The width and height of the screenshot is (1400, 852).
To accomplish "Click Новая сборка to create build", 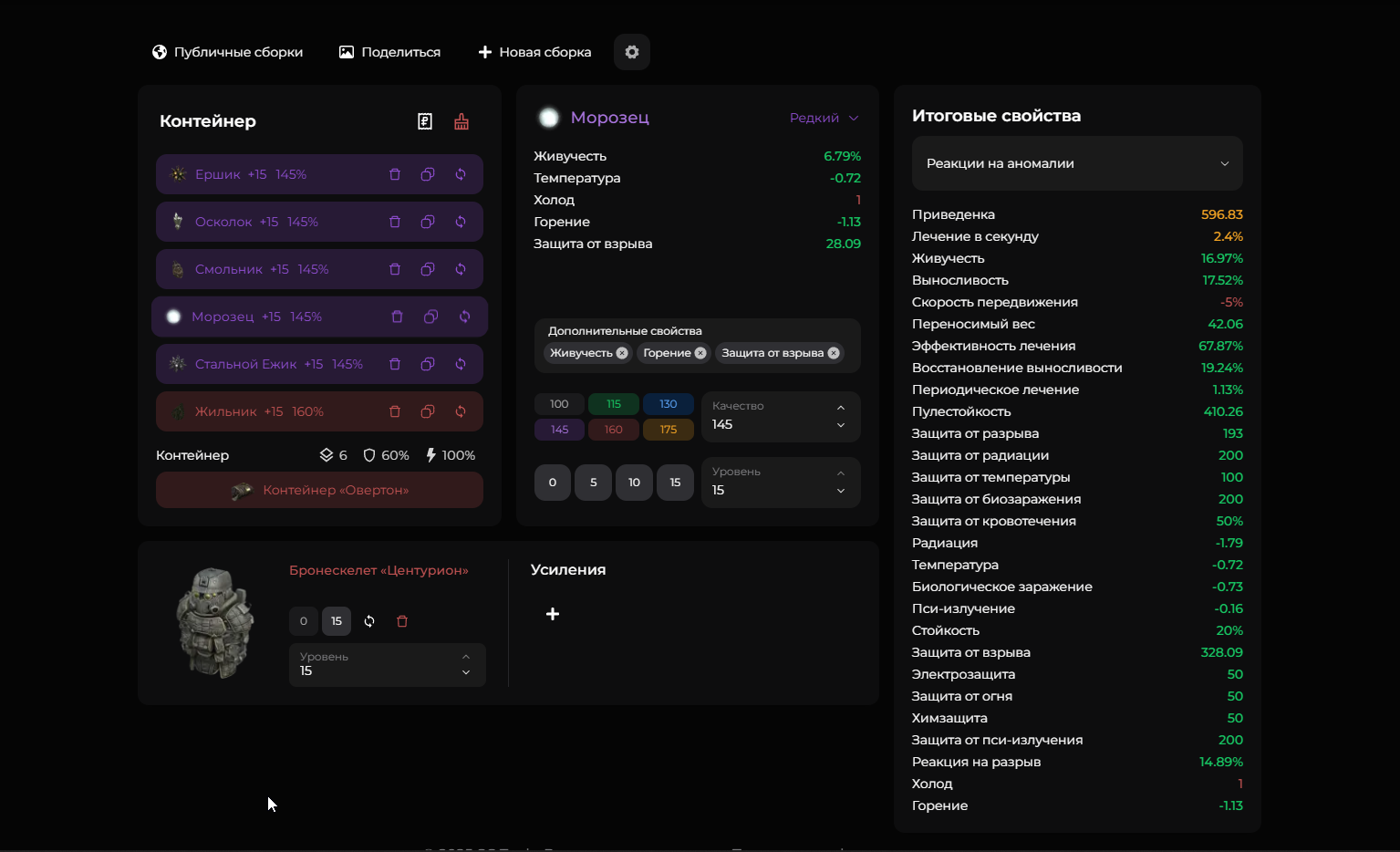I will pyautogui.click(x=534, y=52).
